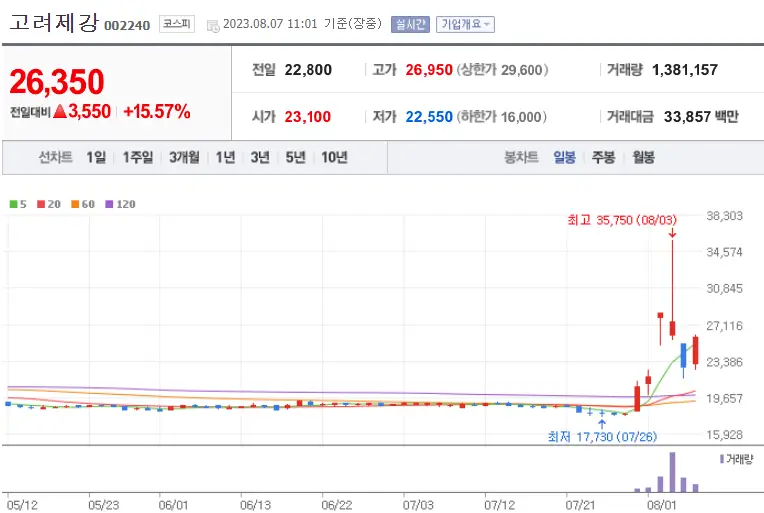The image size is (764, 513).
Task: Click the 코스피 market badge
Action: click(x=176, y=24)
